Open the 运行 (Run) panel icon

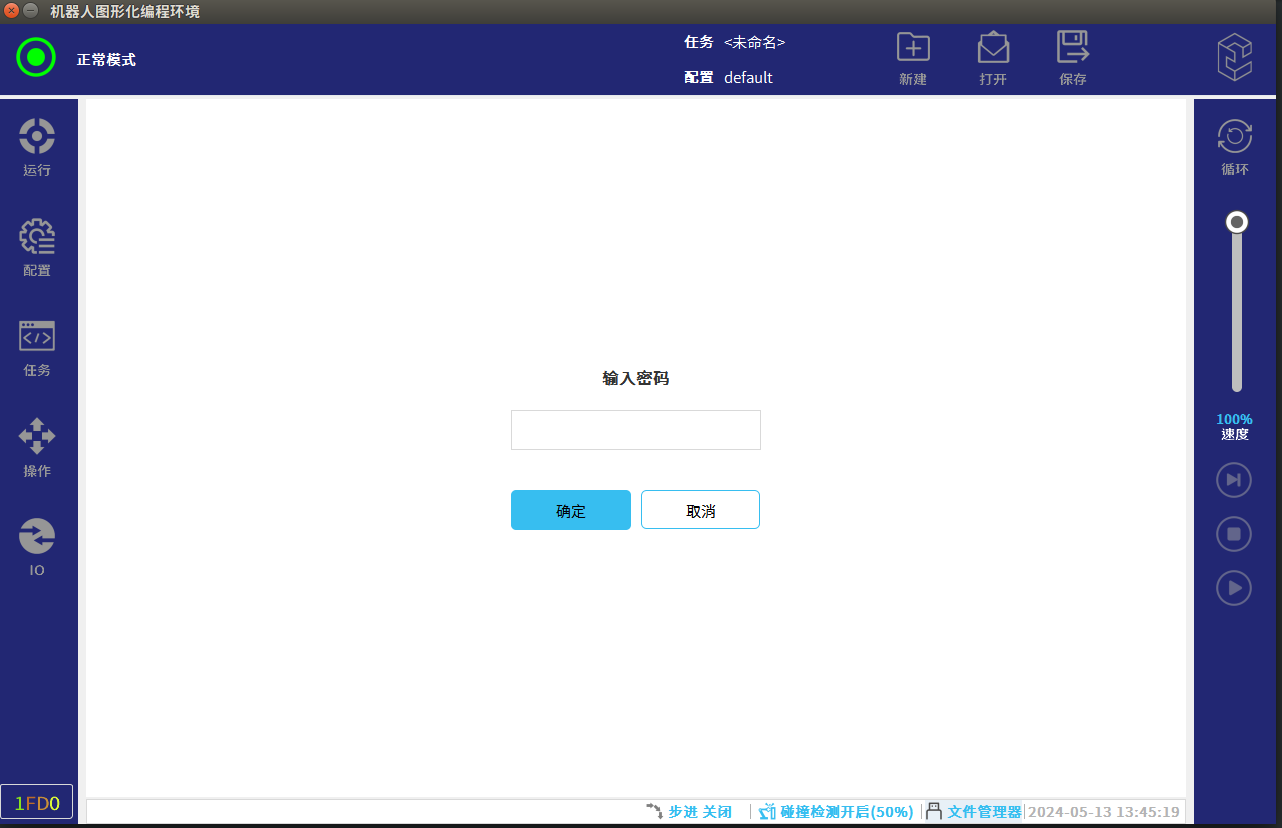click(x=37, y=137)
